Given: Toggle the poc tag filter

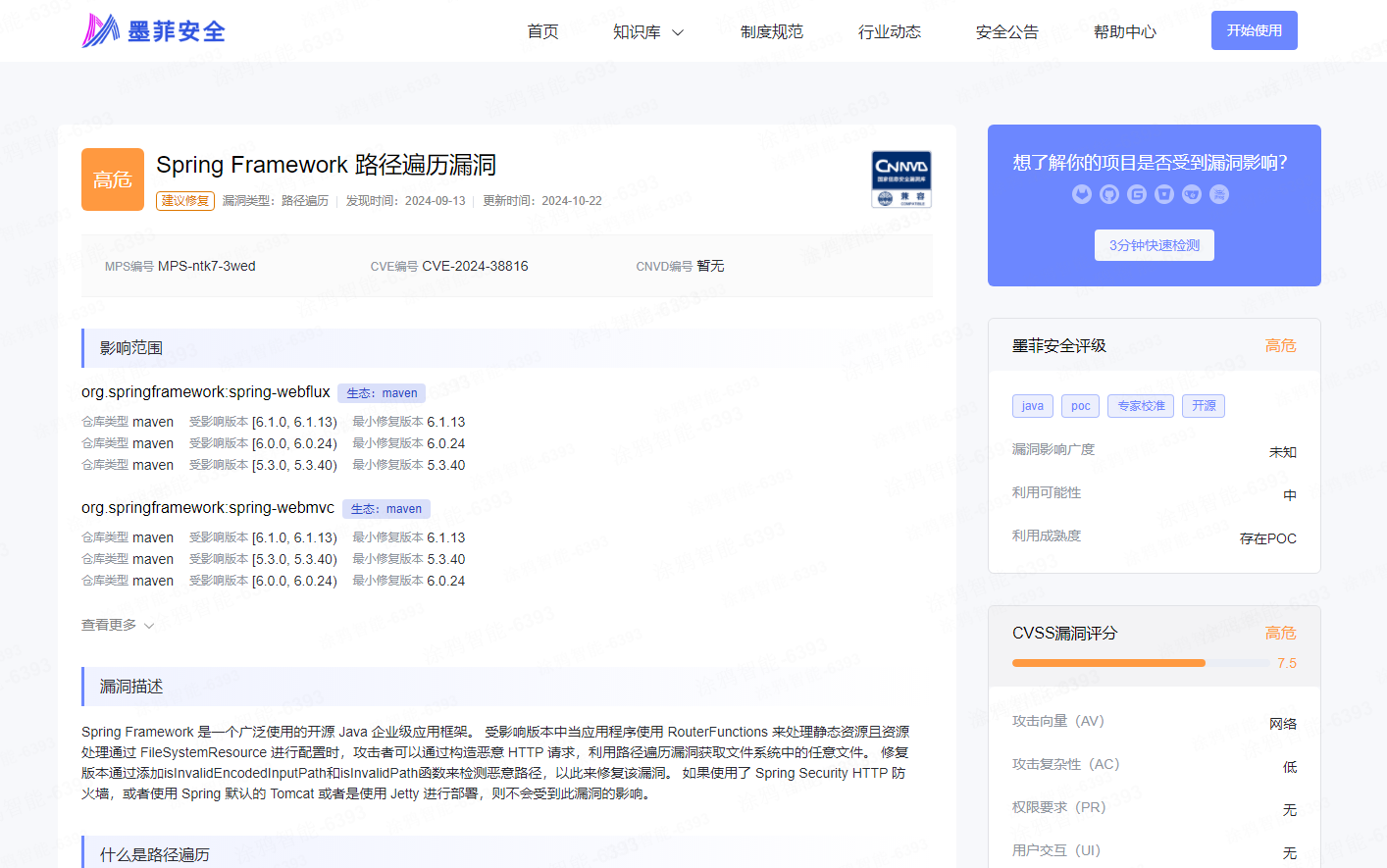Looking at the screenshot, I should pos(1080,405).
